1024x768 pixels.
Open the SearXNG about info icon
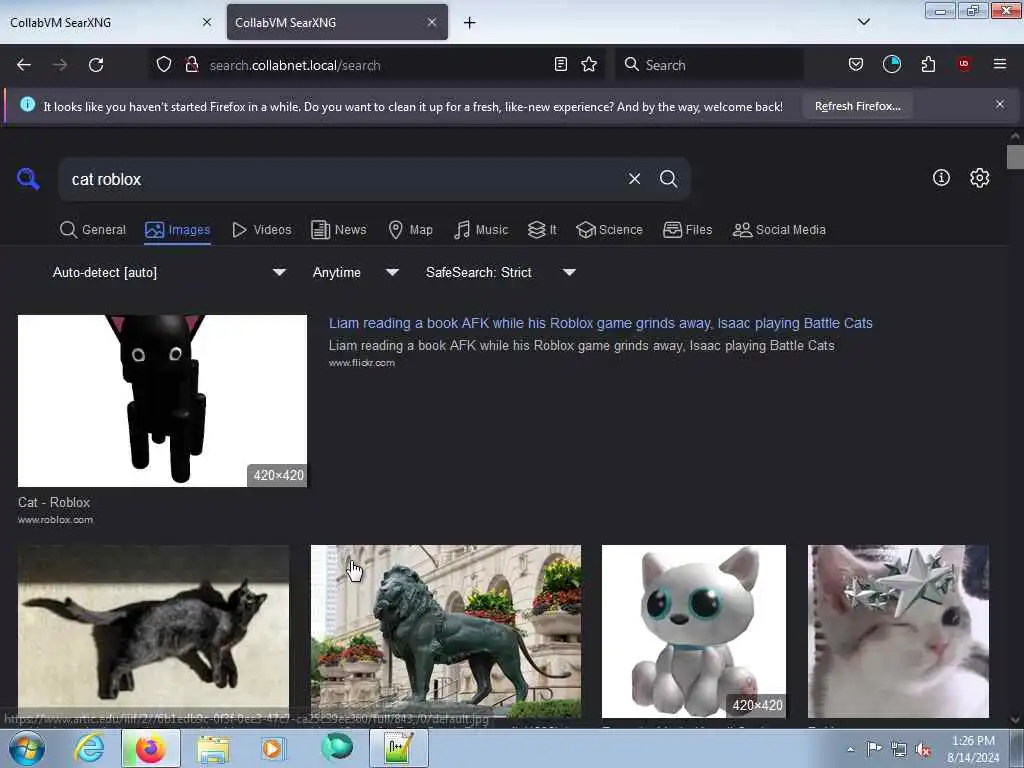point(941,178)
